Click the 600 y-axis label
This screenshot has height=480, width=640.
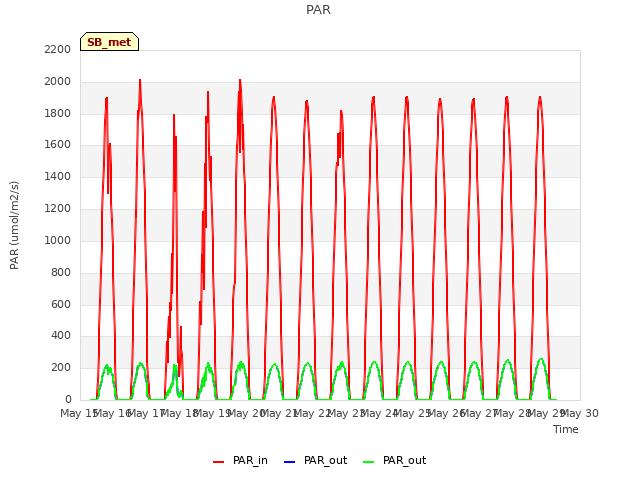61,304
